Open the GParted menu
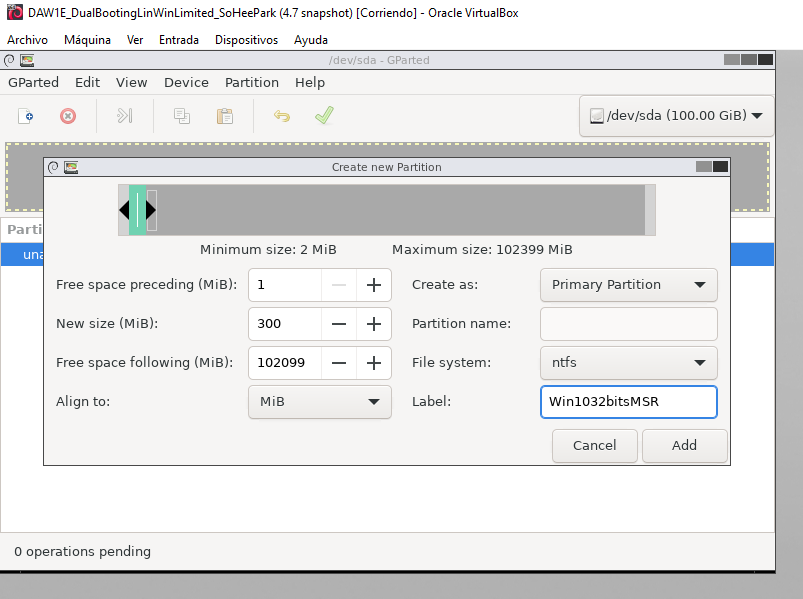803x599 pixels. pos(33,82)
